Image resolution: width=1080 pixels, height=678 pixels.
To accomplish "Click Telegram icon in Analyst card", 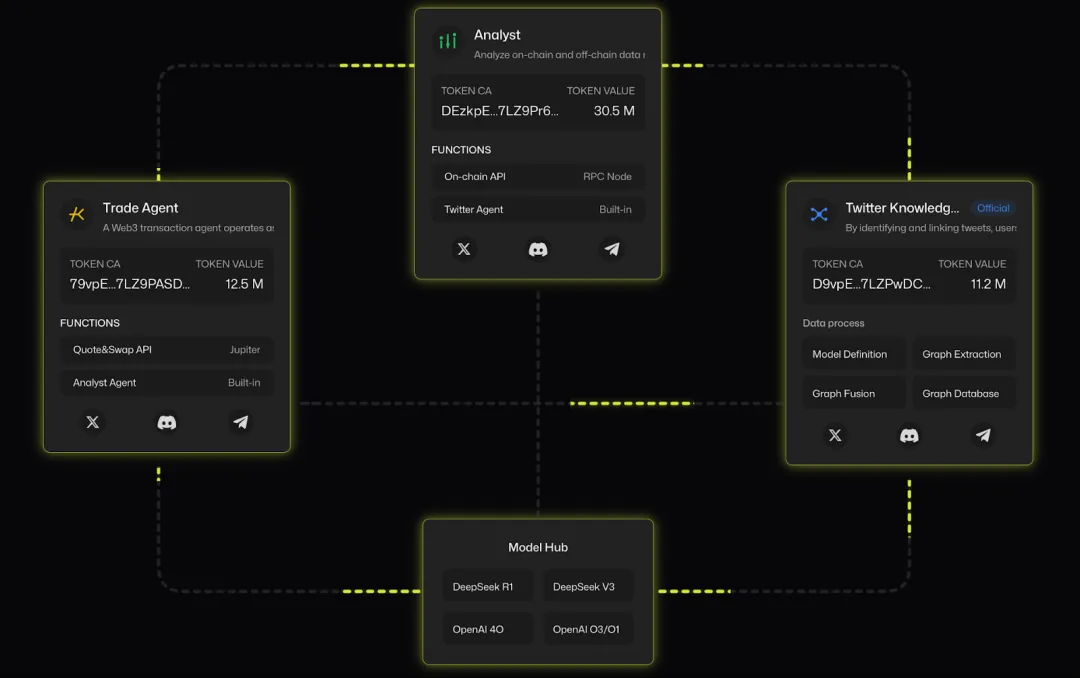I will pyautogui.click(x=612, y=249).
